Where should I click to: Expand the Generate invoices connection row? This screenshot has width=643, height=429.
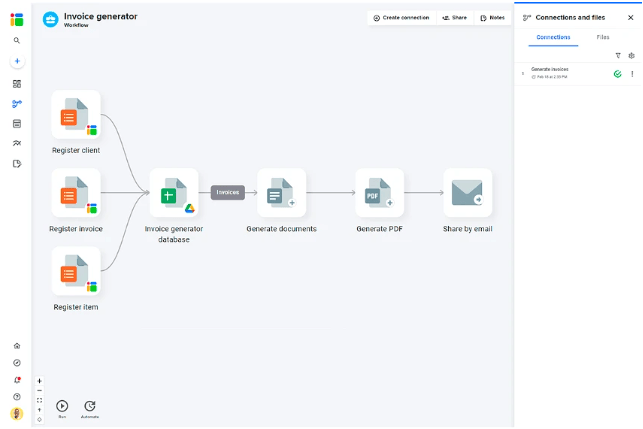click(522, 73)
